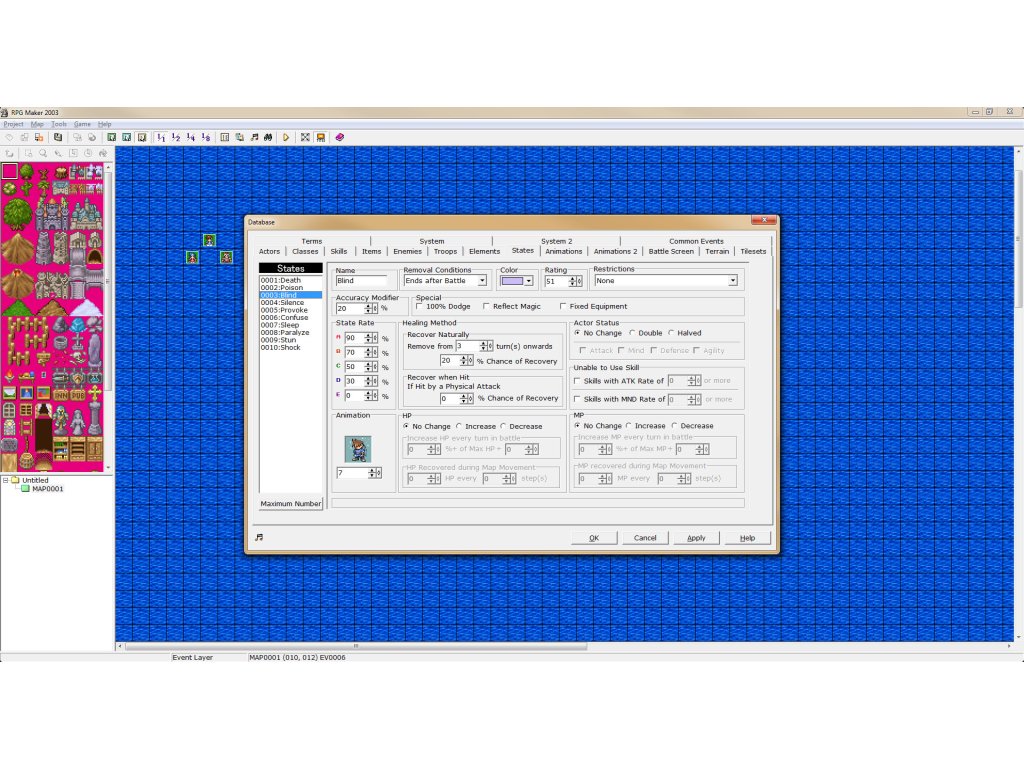Click the Apply button
The image size is (1024, 768).
click(x=696, y=538)
